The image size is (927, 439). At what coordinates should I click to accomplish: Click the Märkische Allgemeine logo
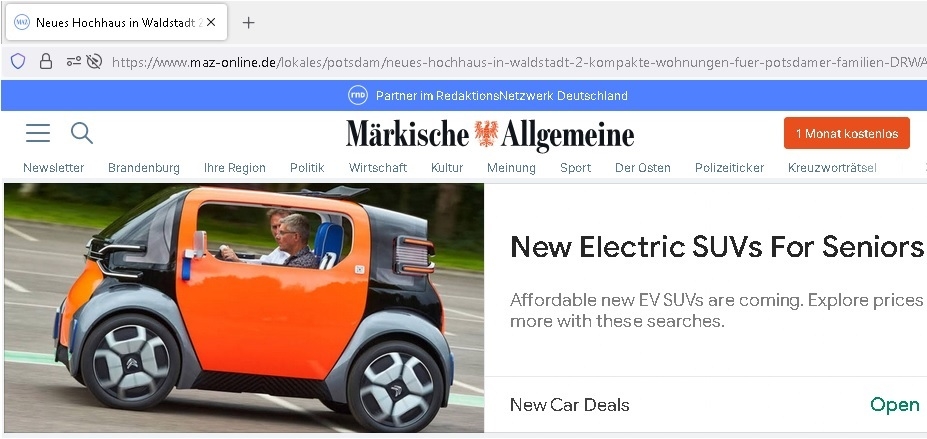click(490, 135)
